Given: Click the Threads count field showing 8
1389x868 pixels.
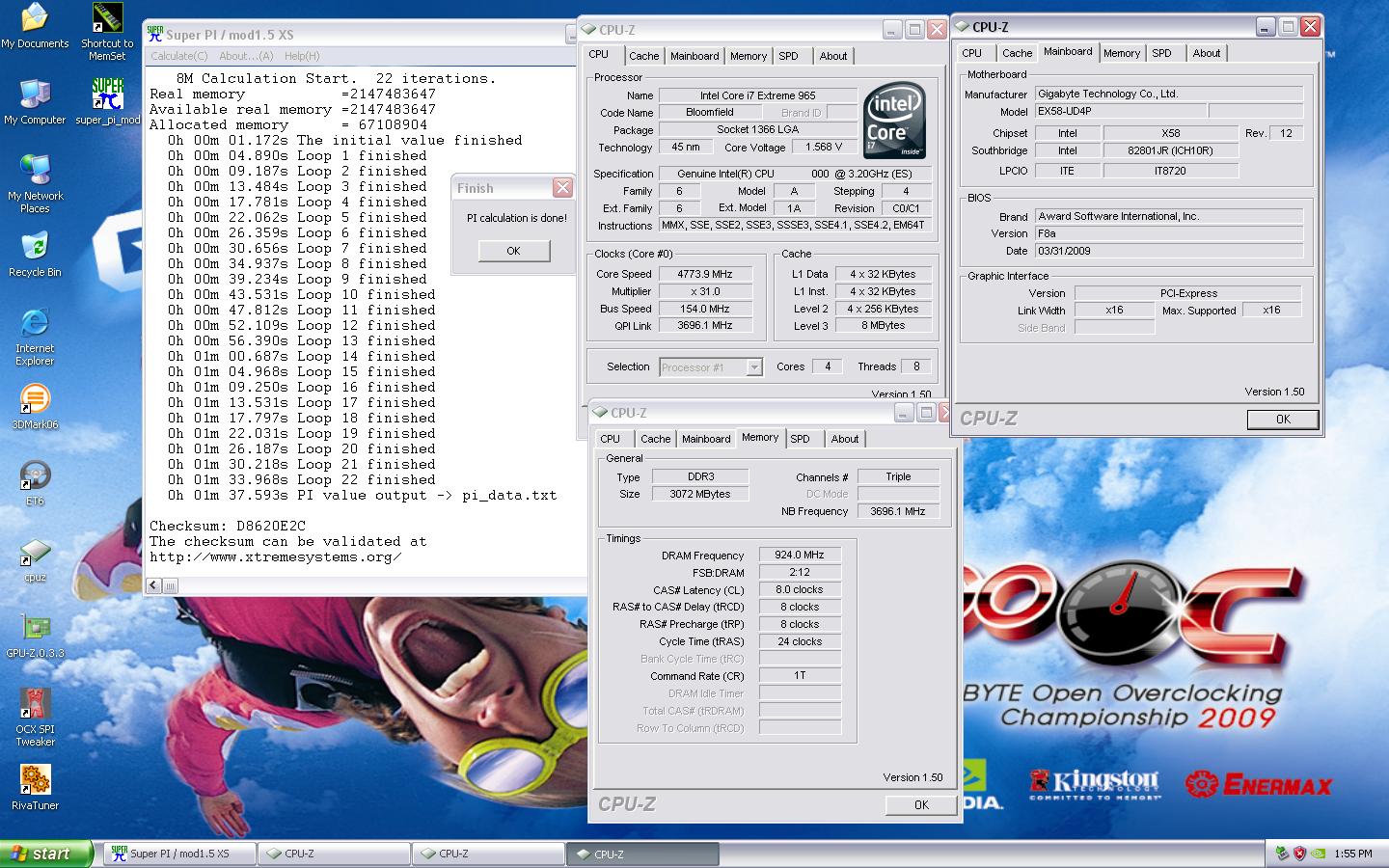Looking at the screenshot, I should tap(916, 366).
